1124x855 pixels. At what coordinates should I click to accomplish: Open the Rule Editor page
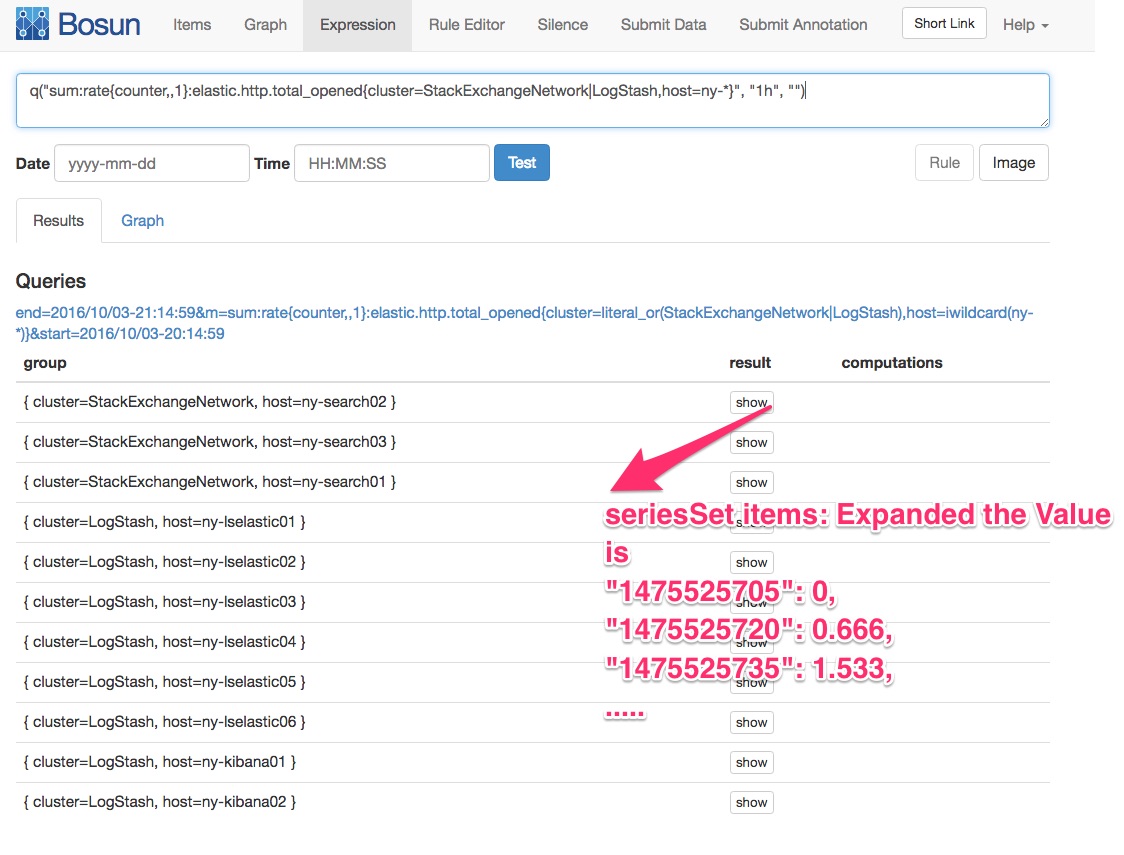point(466,25)
